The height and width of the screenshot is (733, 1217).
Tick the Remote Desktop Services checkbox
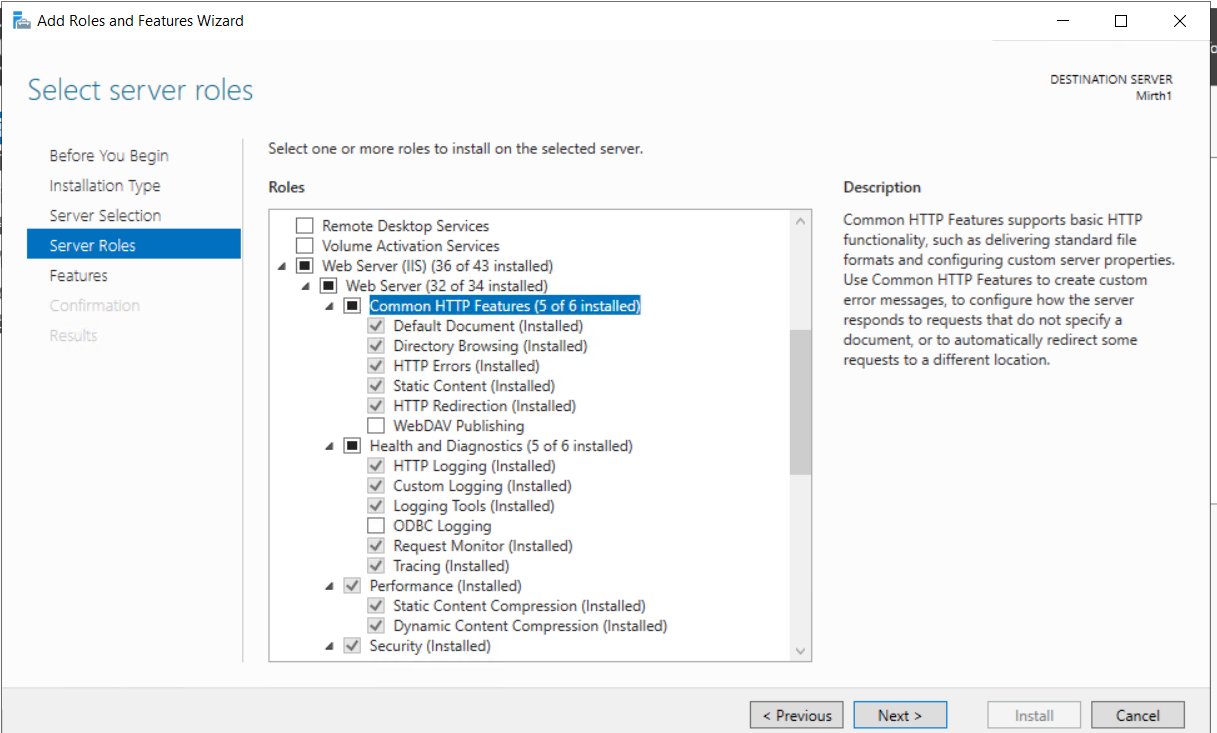coord(305,226)
